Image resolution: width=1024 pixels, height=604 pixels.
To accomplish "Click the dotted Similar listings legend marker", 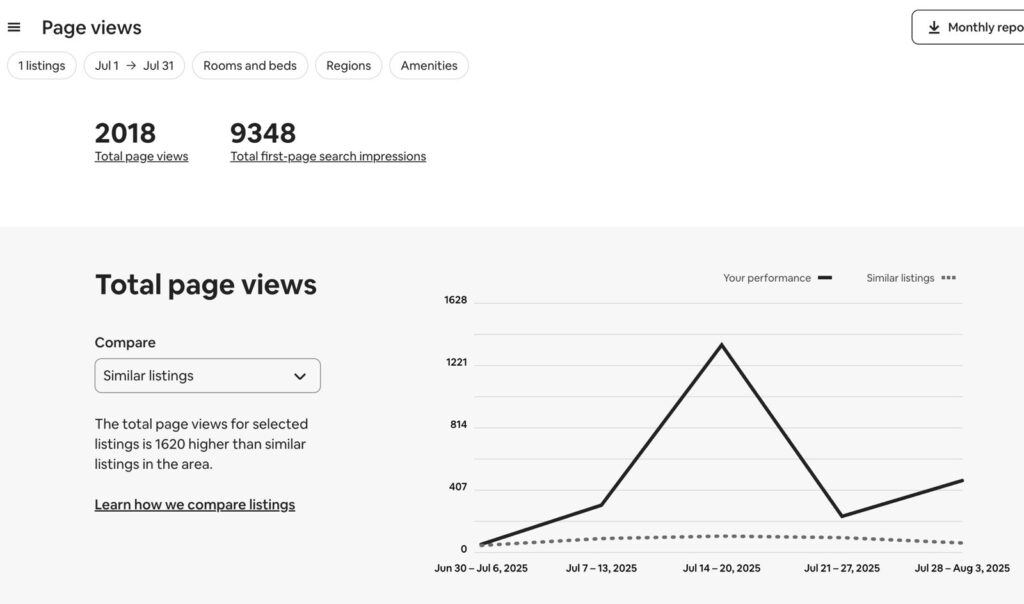I will [948, 278].
